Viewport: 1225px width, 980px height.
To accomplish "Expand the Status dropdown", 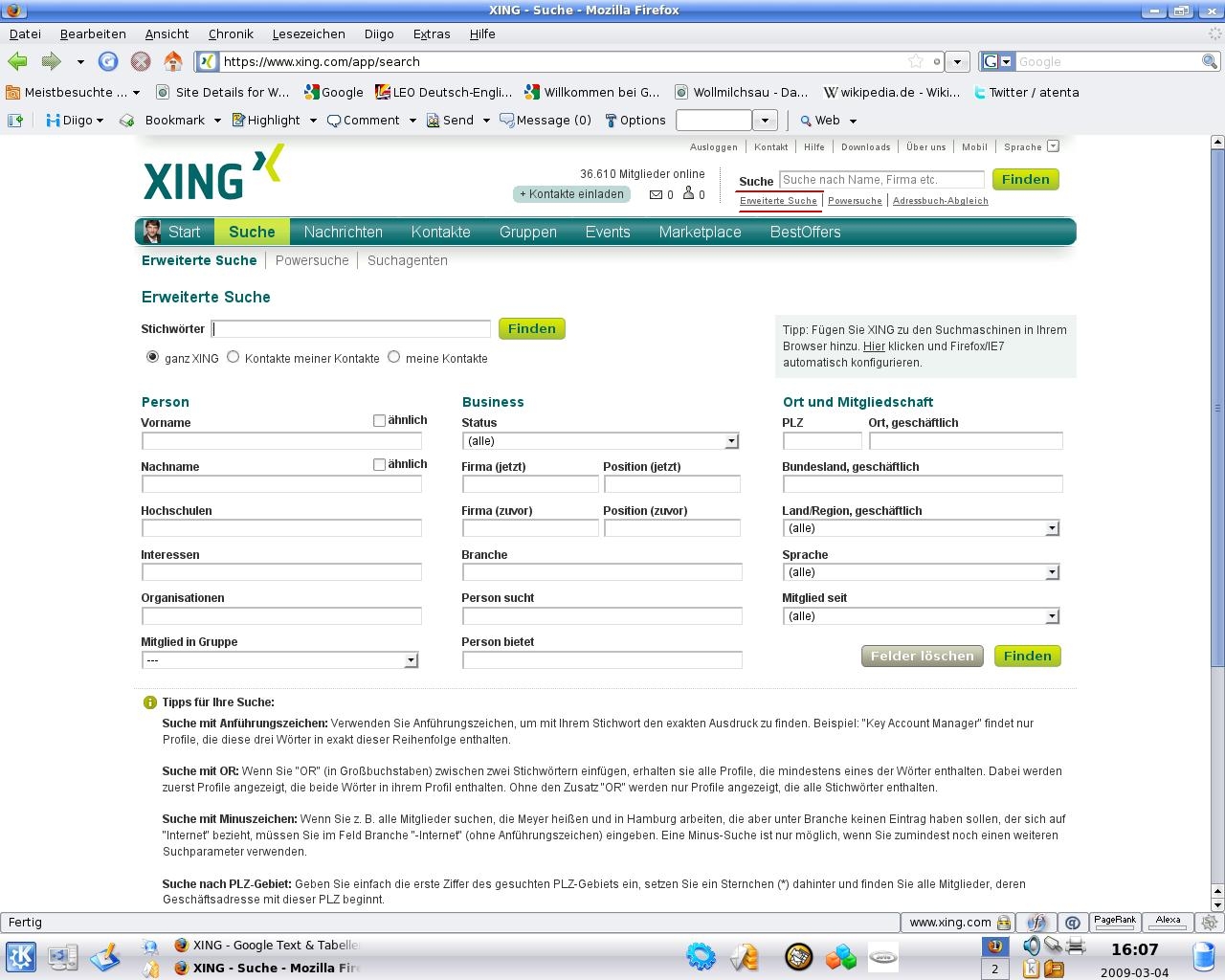I will pos(600,441).
